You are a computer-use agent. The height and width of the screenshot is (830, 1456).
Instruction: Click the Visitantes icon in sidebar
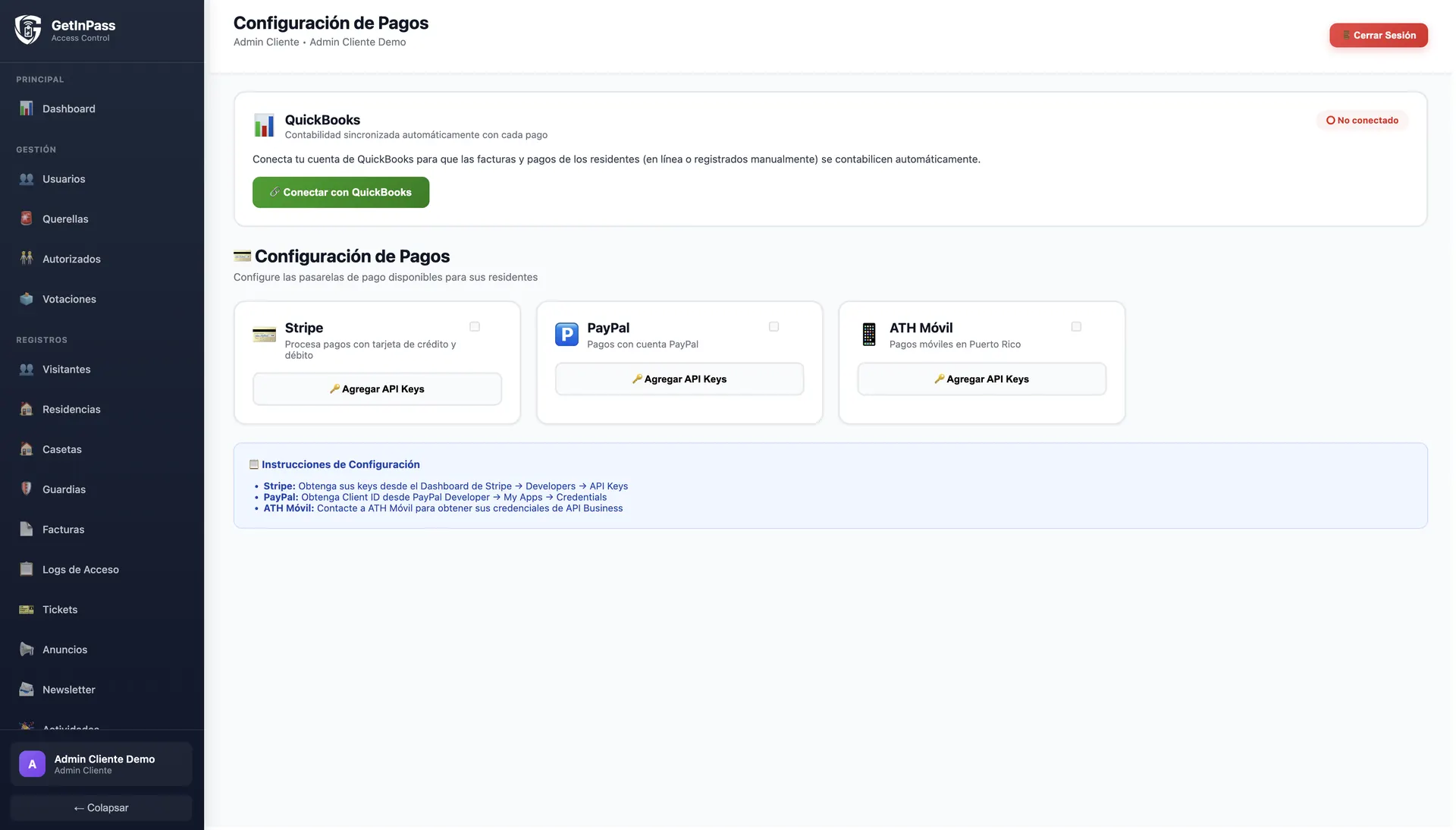coord(27,369)
